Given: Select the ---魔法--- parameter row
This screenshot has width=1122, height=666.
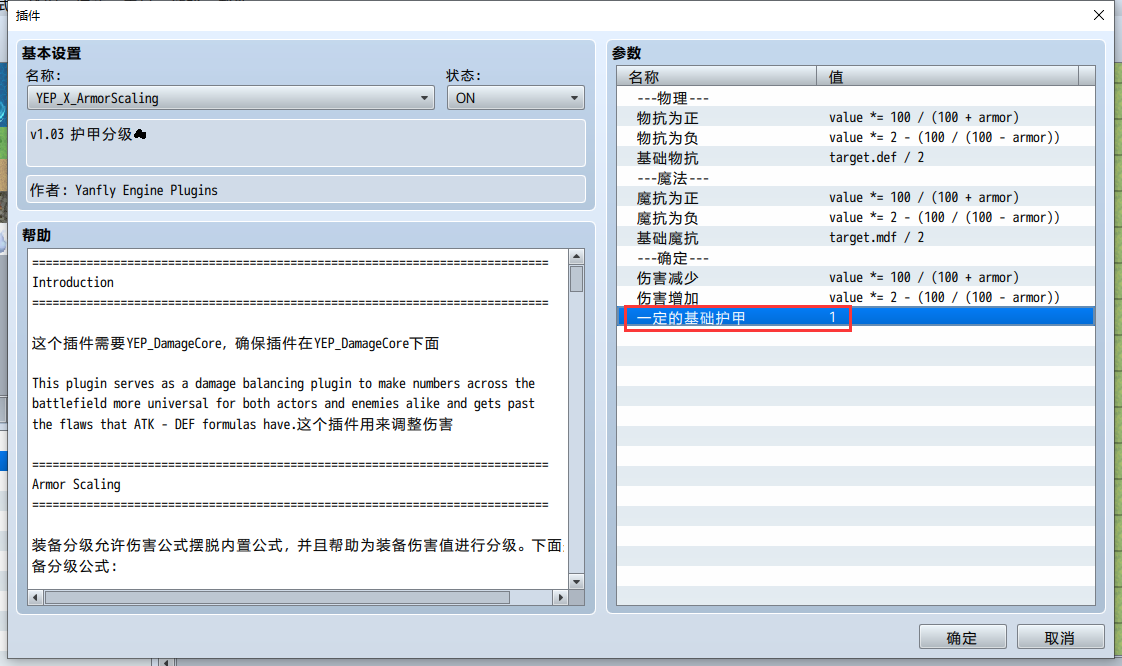Looking at the screenshot, I should click(x=856, y=177).
